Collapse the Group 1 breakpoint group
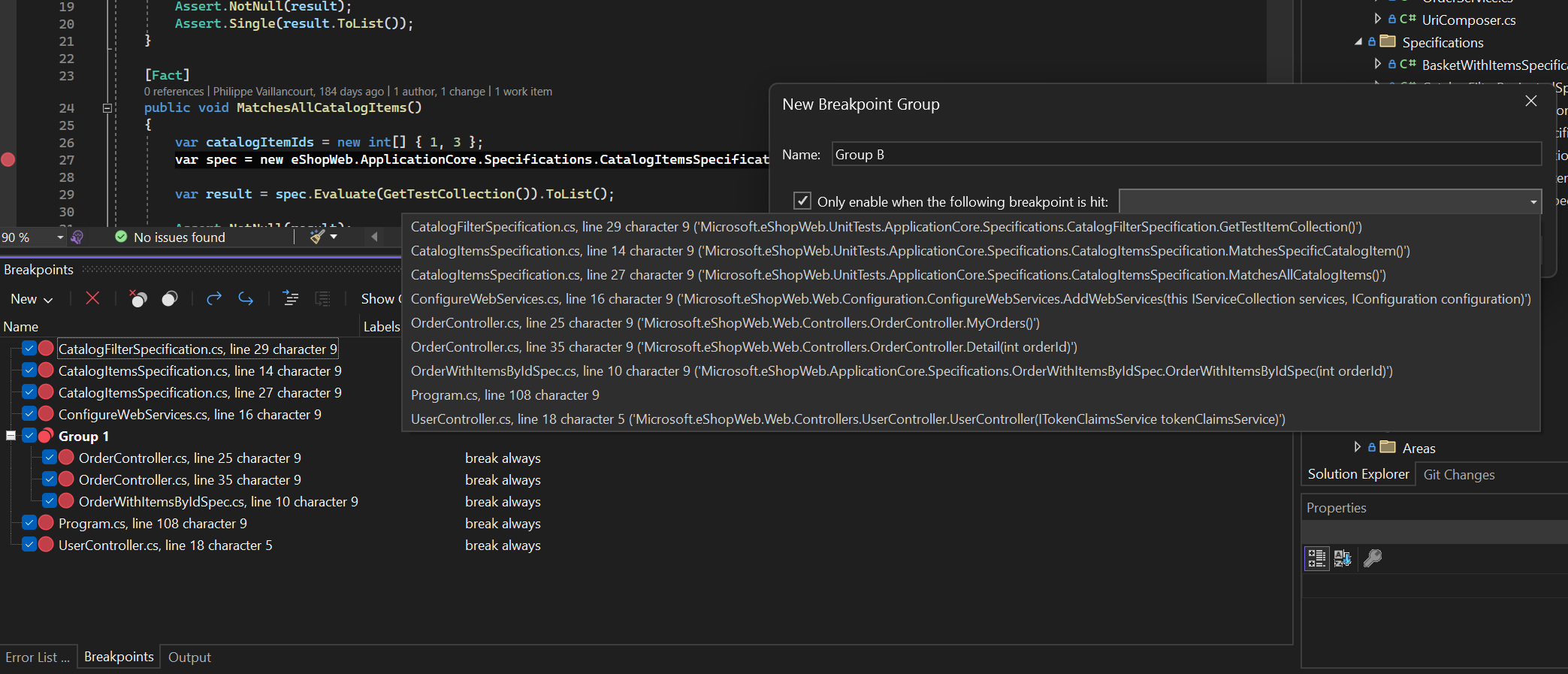The image size is (1568, 674). click(x=11, y=436)
